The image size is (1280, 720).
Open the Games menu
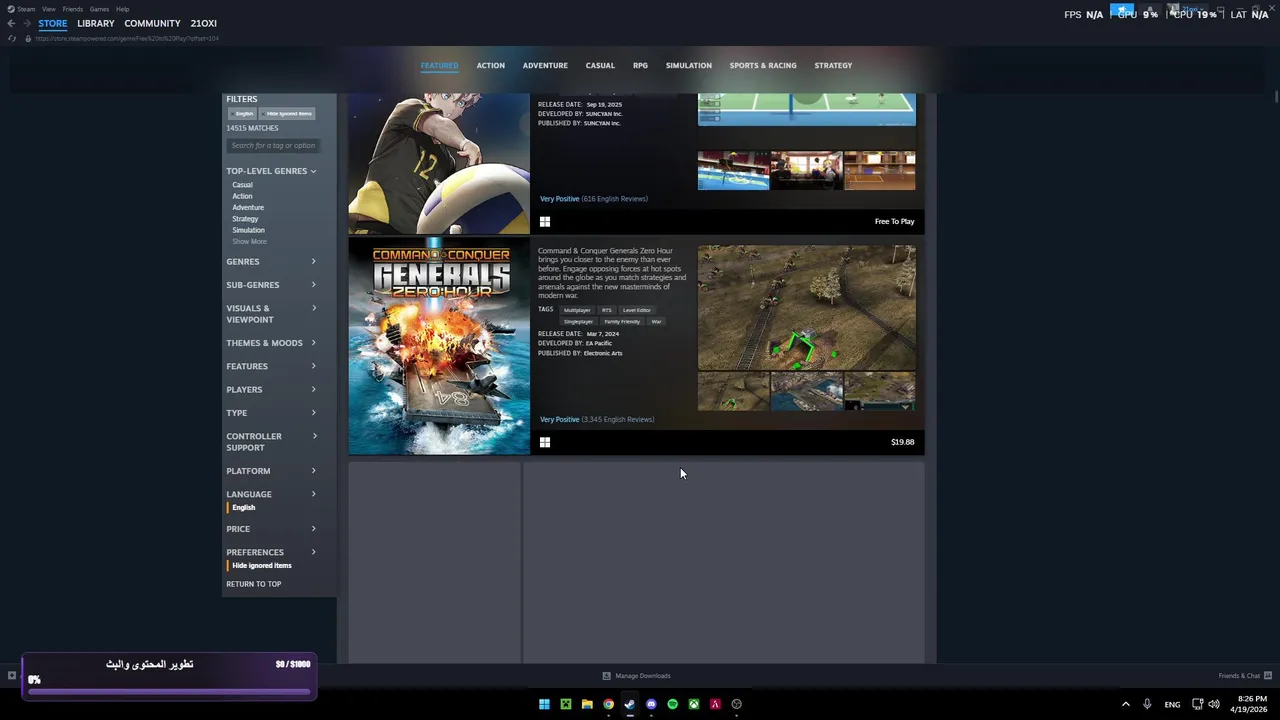(99, 9)
